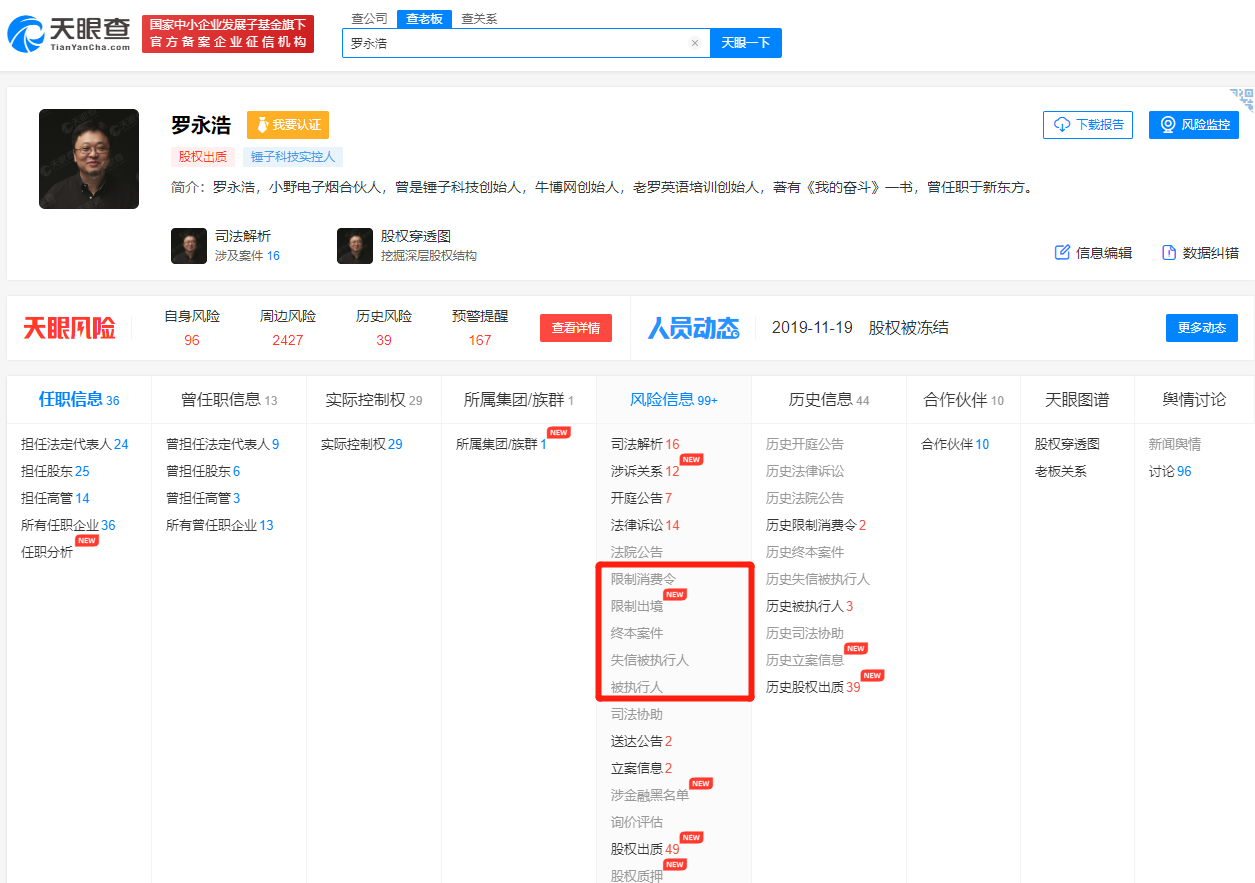
Task: Click the 更多动态 button
Action: [x=1202, y=328]
